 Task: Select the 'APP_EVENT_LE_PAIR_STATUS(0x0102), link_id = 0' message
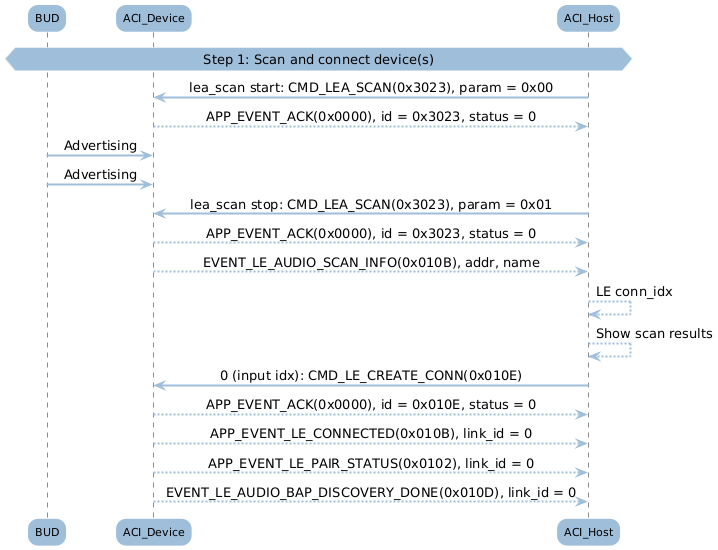click(371, 463)
